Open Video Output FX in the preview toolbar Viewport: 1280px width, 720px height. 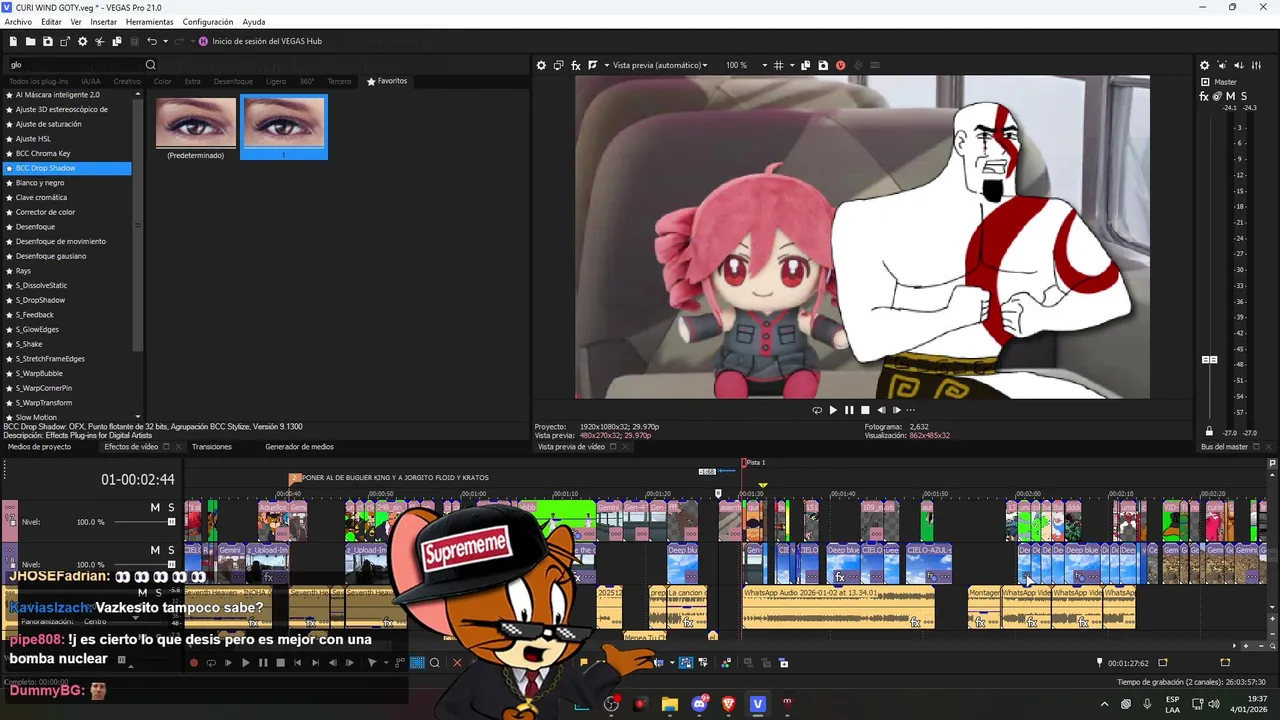[x=576, y=65]
